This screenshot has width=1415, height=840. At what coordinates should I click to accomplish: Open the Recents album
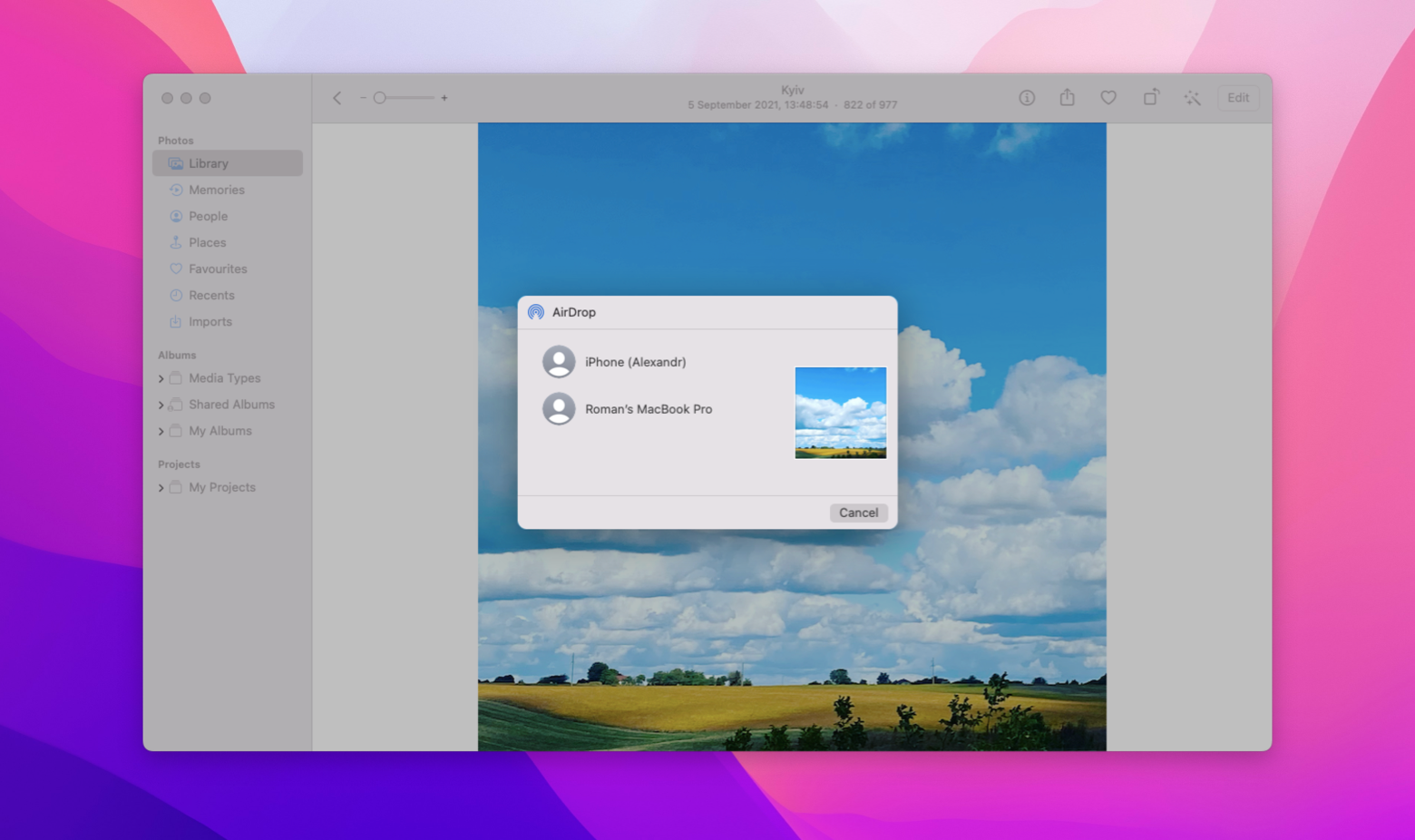pyautogui.click(x=210, y=295)
